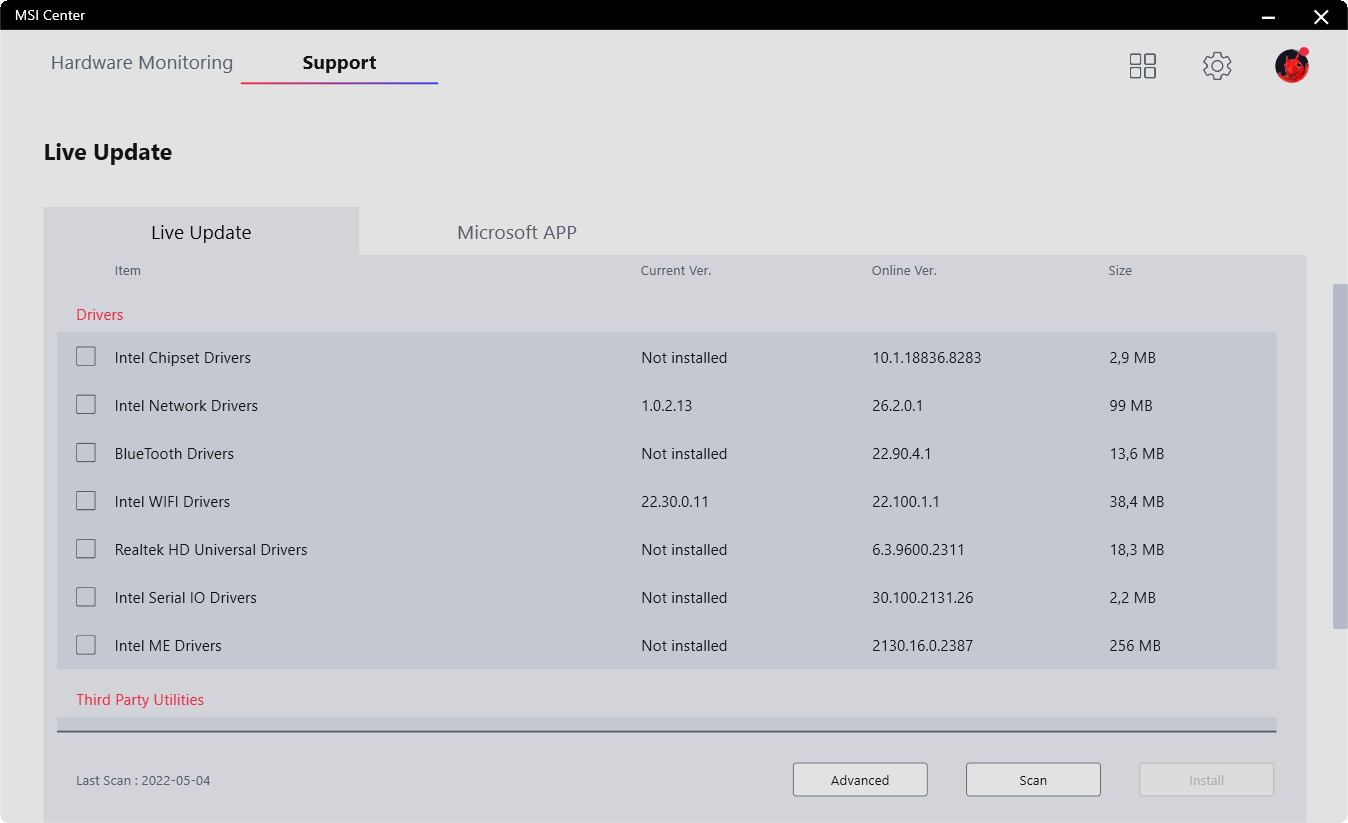The height and width of the screenshot is (823, 1348).
Task: Click the Live Update page title
Action: coord(108,153)
